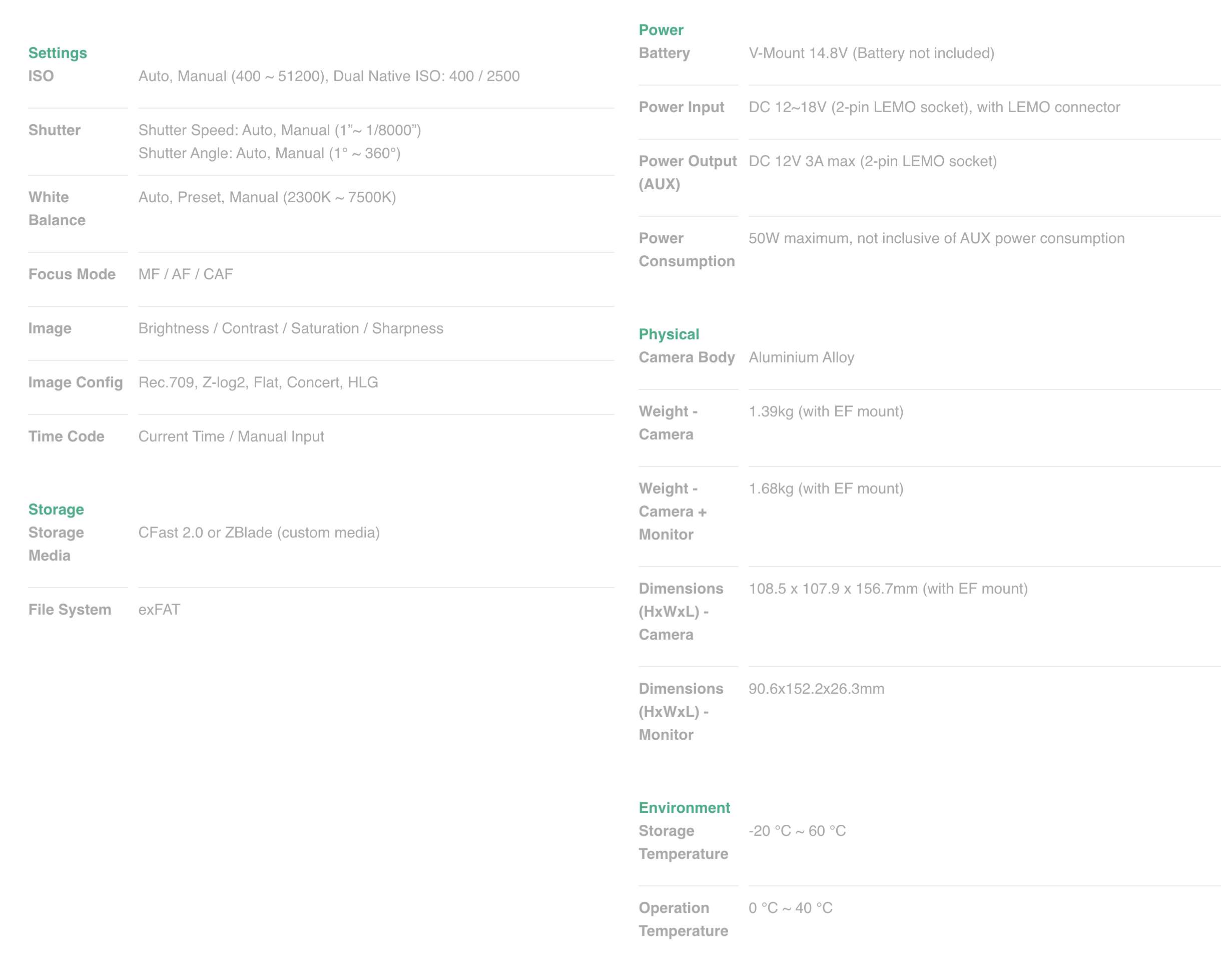Click the Operation Temperature label
Screen dimensions: 1221x980
[x=683, y=919]
